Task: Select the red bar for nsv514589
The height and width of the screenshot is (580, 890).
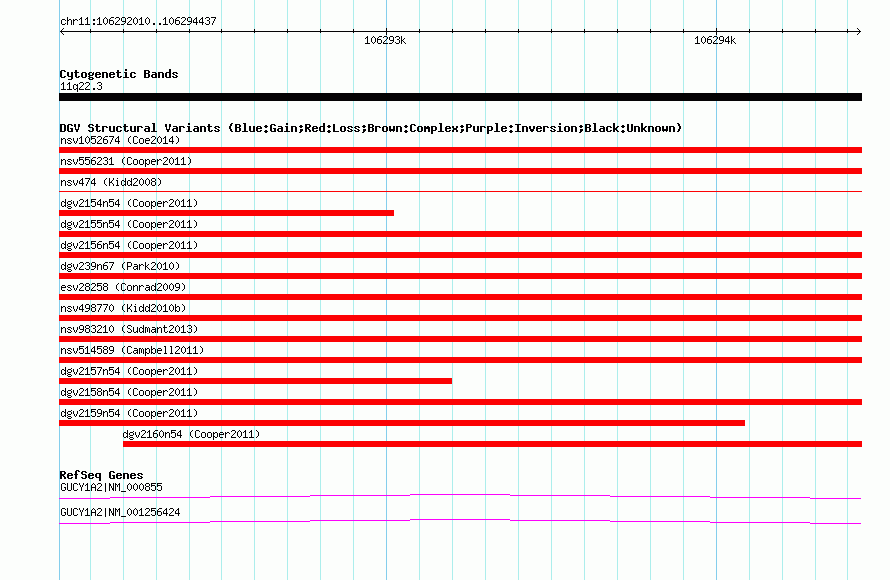Action: [x=460, y=360]
